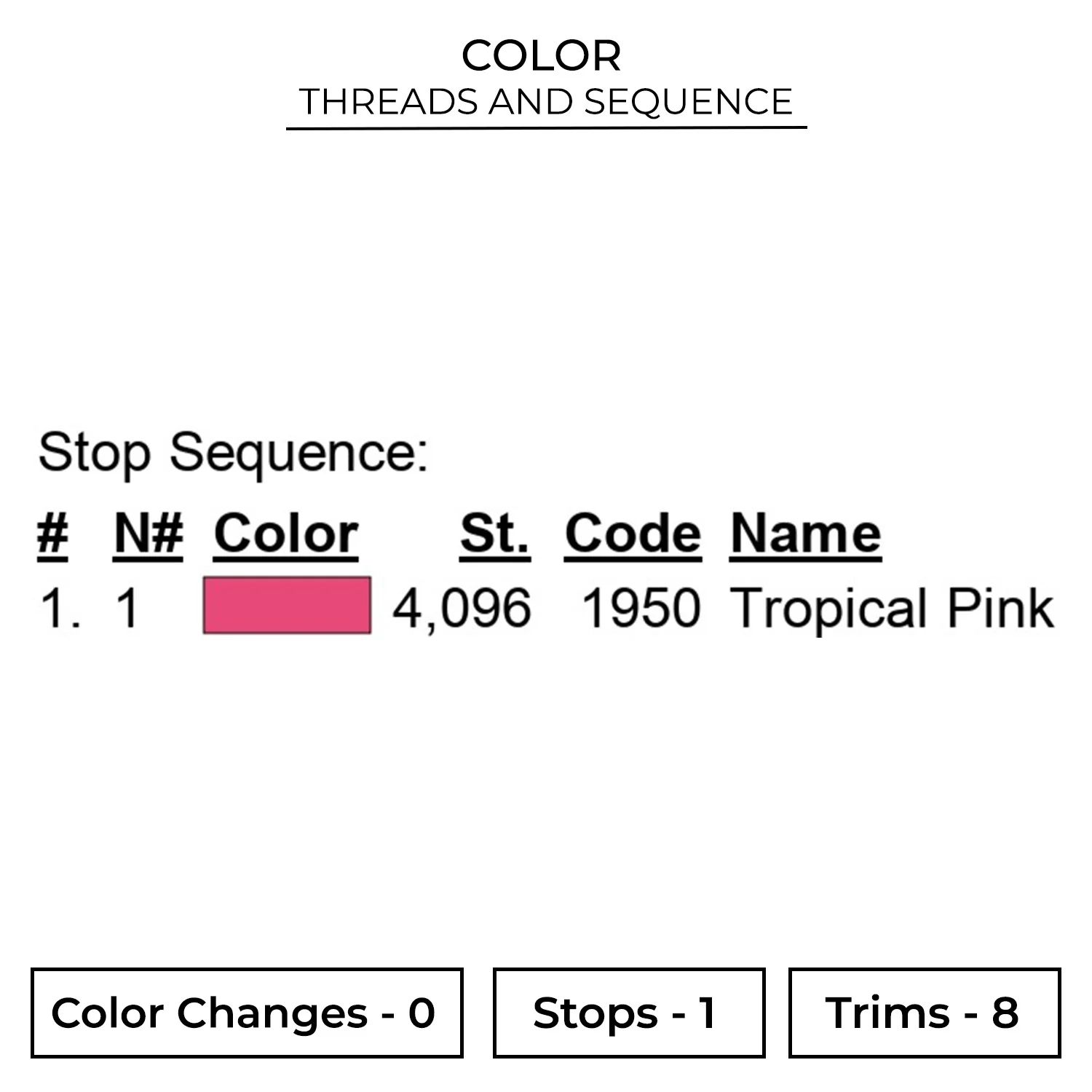Click the word SEQUENCE in the subtitle
This screenshot has height=1092, width=1092.
(688, 101)
